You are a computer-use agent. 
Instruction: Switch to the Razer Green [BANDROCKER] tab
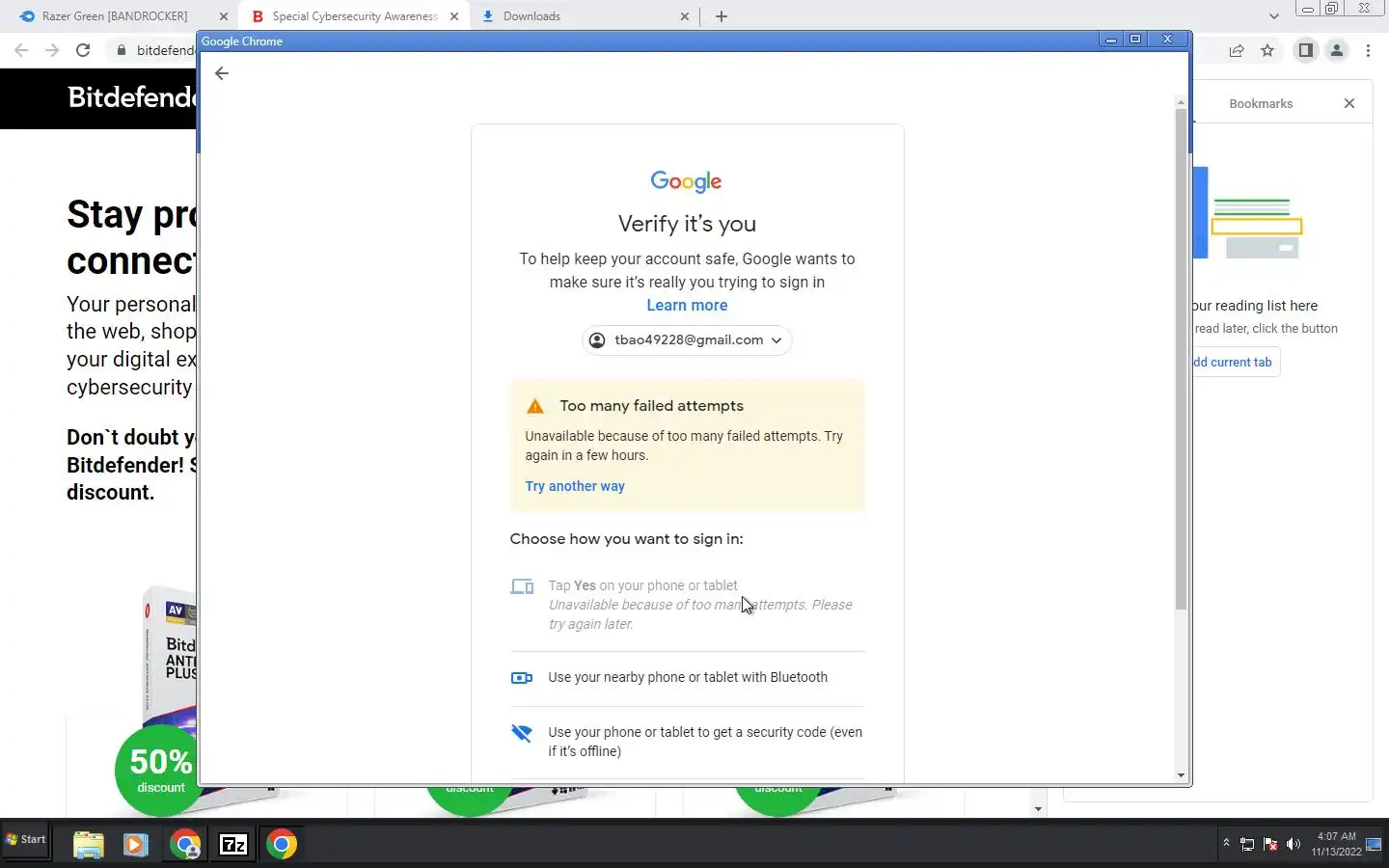point(115,16)
